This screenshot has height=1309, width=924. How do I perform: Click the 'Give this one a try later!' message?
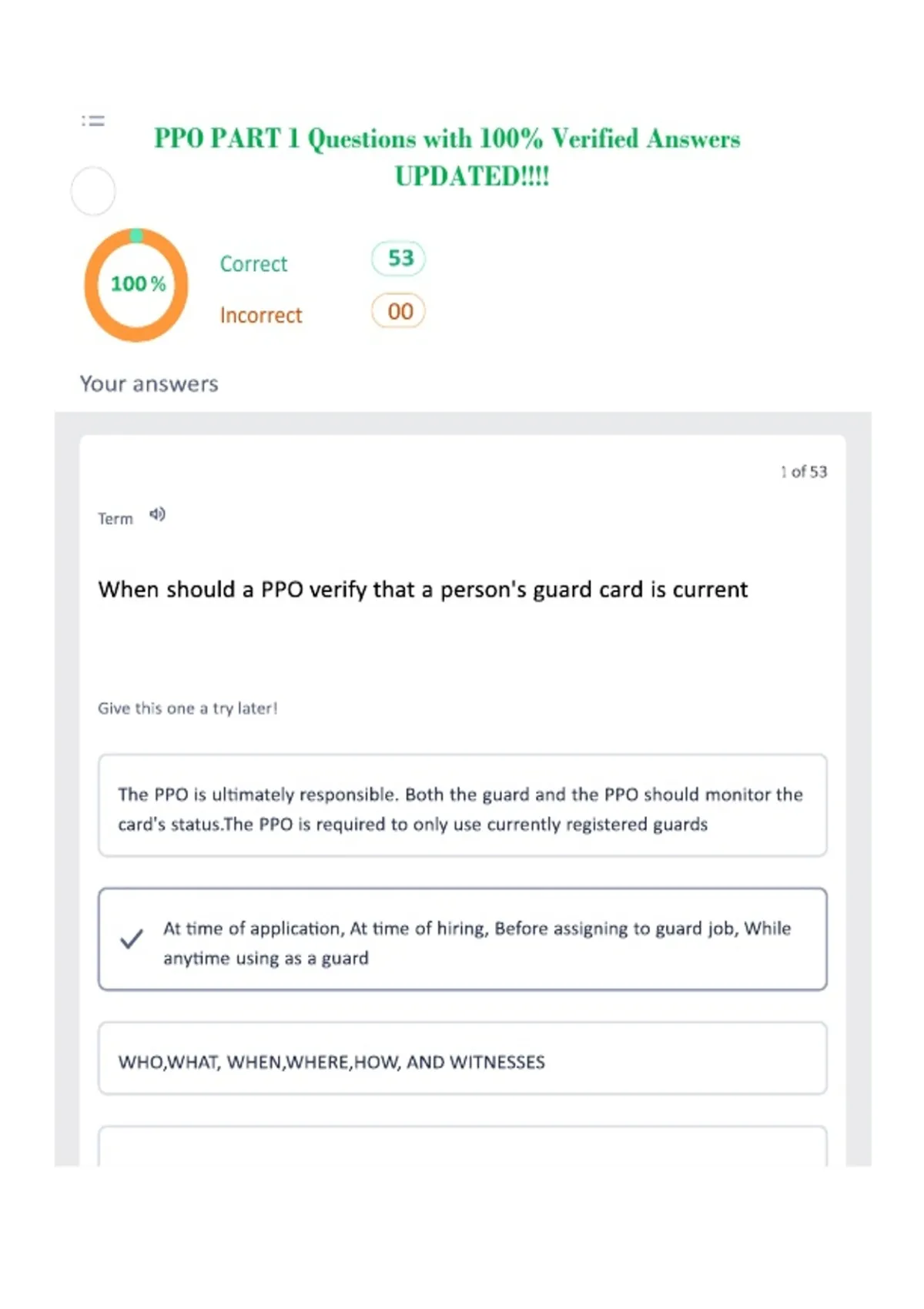click(x=187, y=708)
